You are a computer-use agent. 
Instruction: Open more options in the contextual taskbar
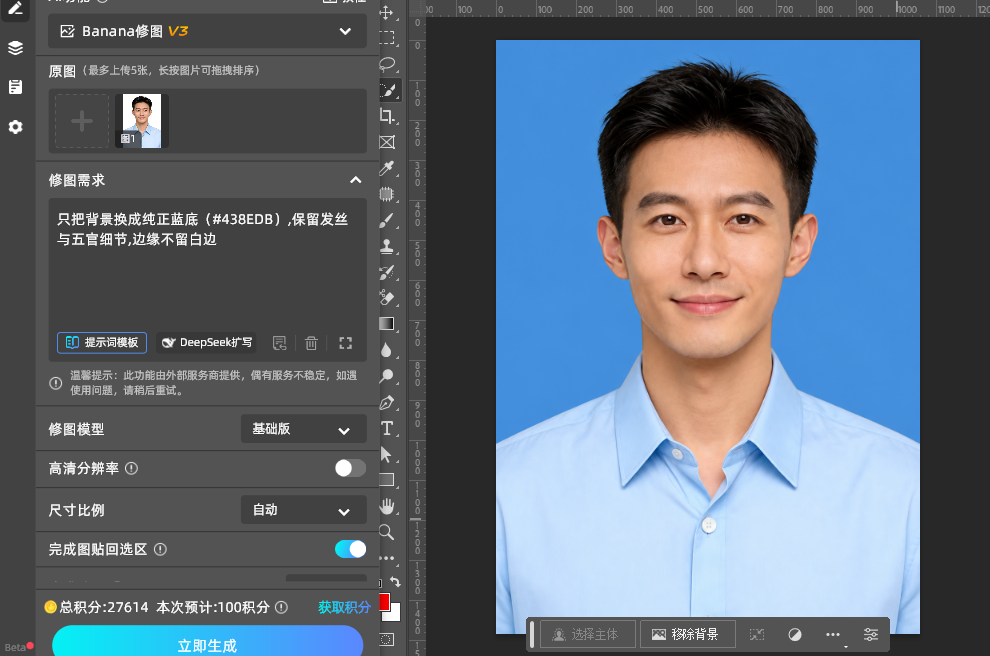tap(833, 635)
